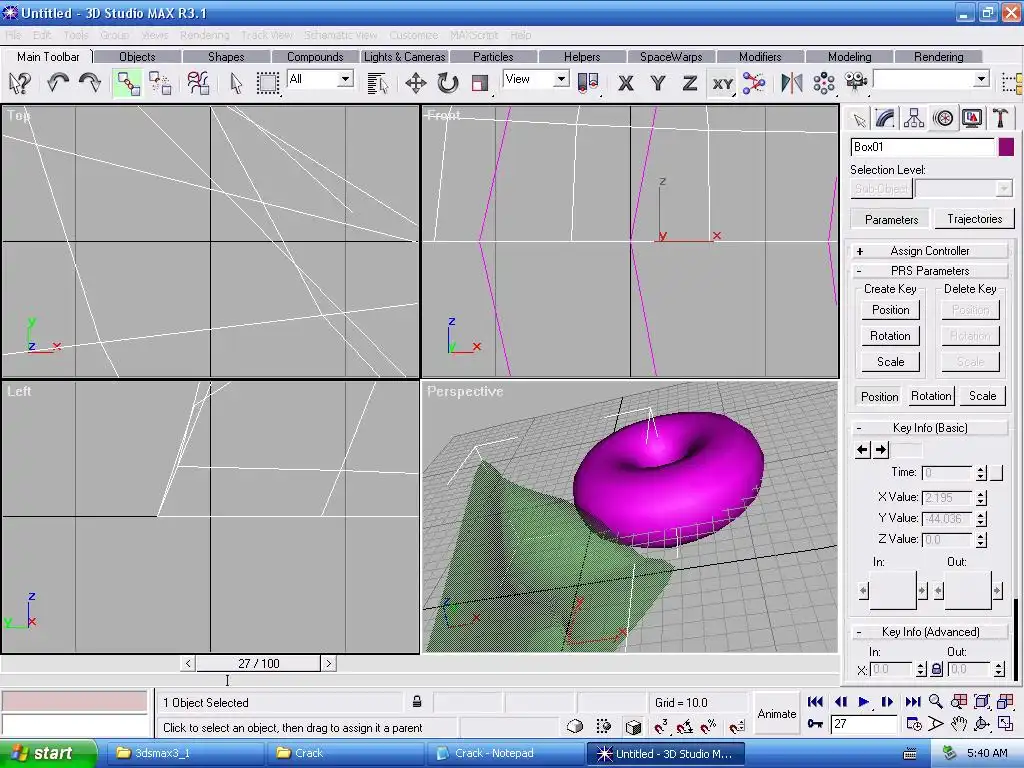Expand the Assign Controller rollout
The width and height of the screenshot is (1024, 768).
931,251
